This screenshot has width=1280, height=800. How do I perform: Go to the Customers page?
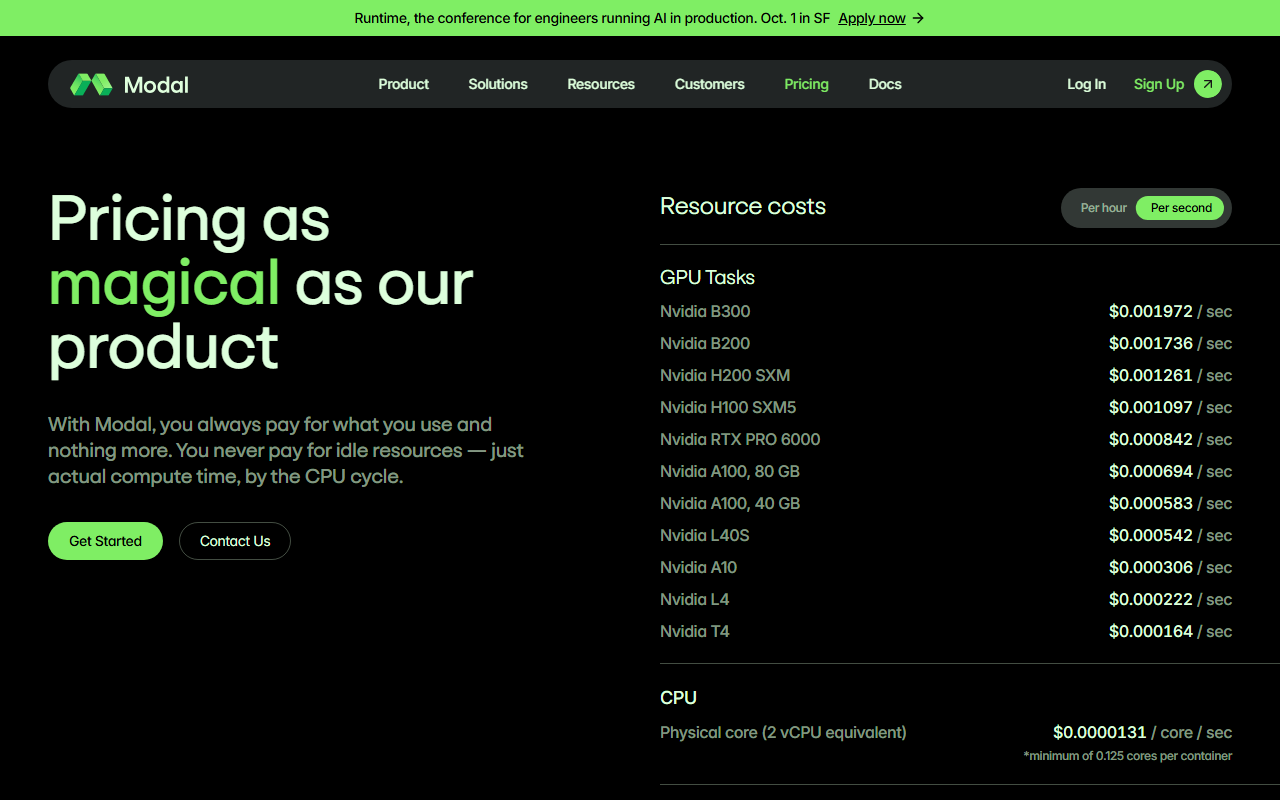[x=709, y=84]
